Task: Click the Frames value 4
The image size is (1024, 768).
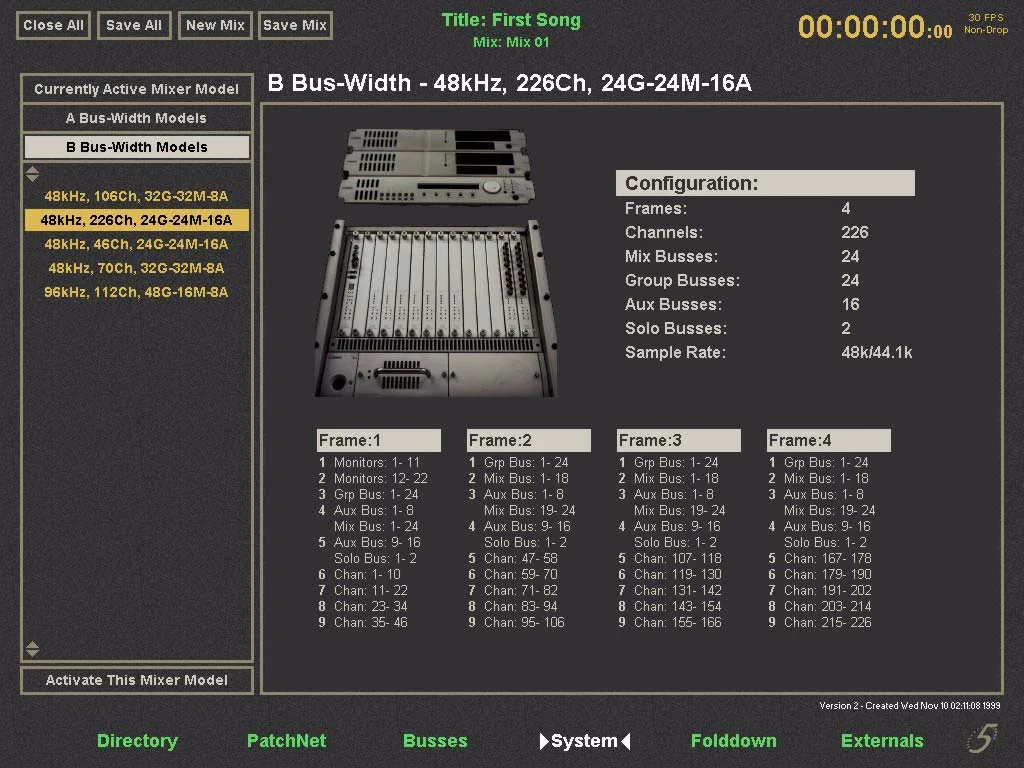Action: [846, 208]
